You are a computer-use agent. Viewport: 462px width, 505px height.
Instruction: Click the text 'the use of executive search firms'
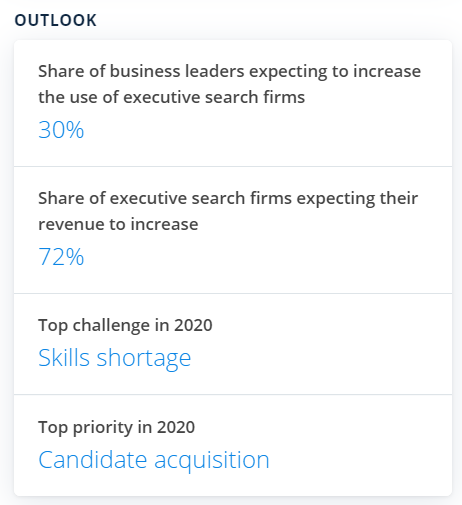pyautogui.click(x=172, y=97)
